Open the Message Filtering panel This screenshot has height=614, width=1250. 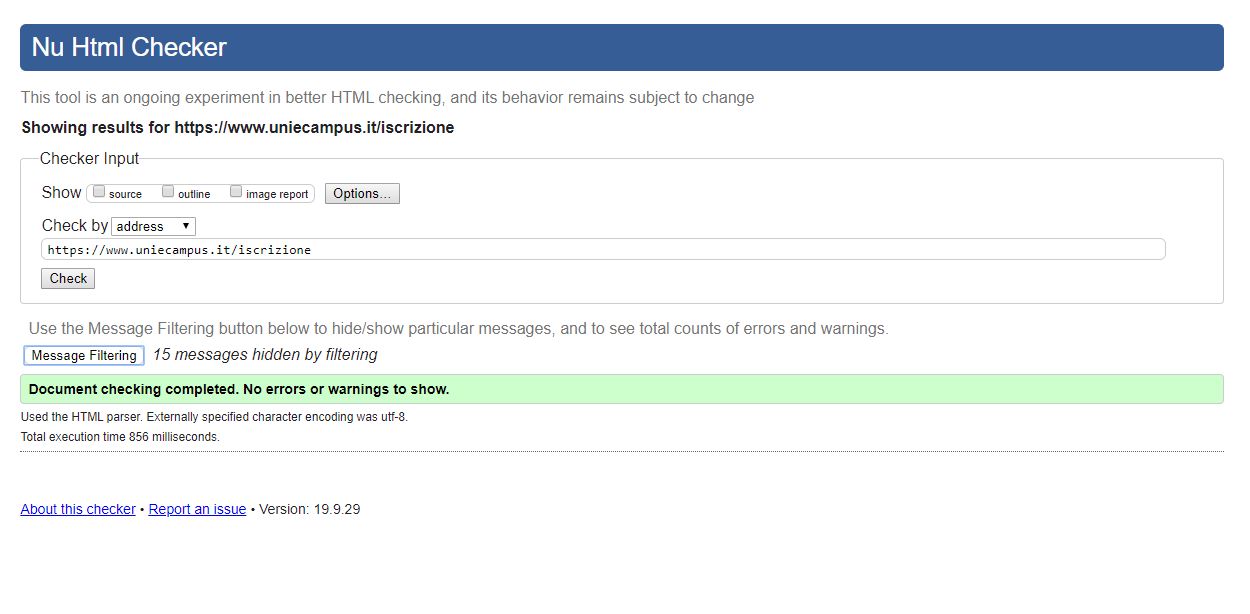pos(84,355)
